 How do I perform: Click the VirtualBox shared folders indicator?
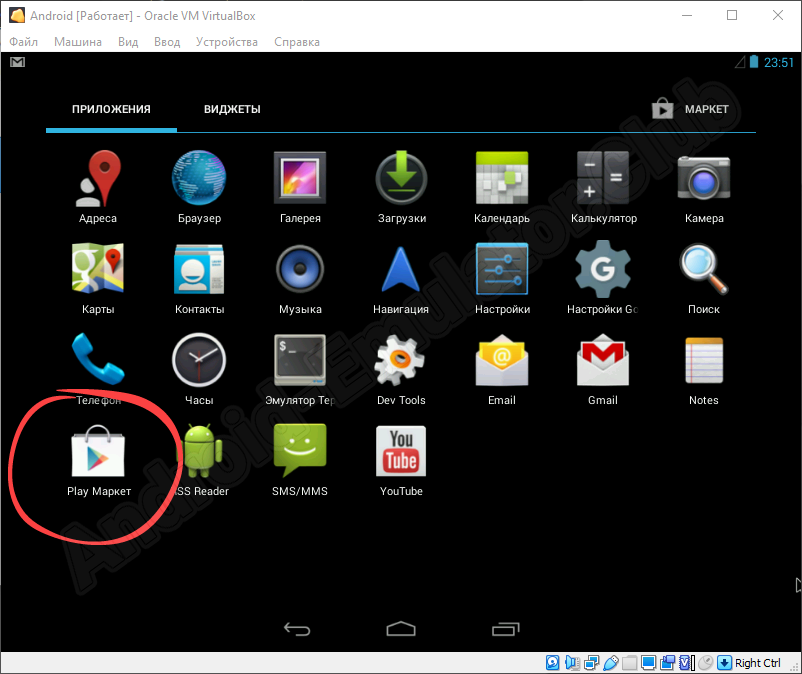pos(630,663)
